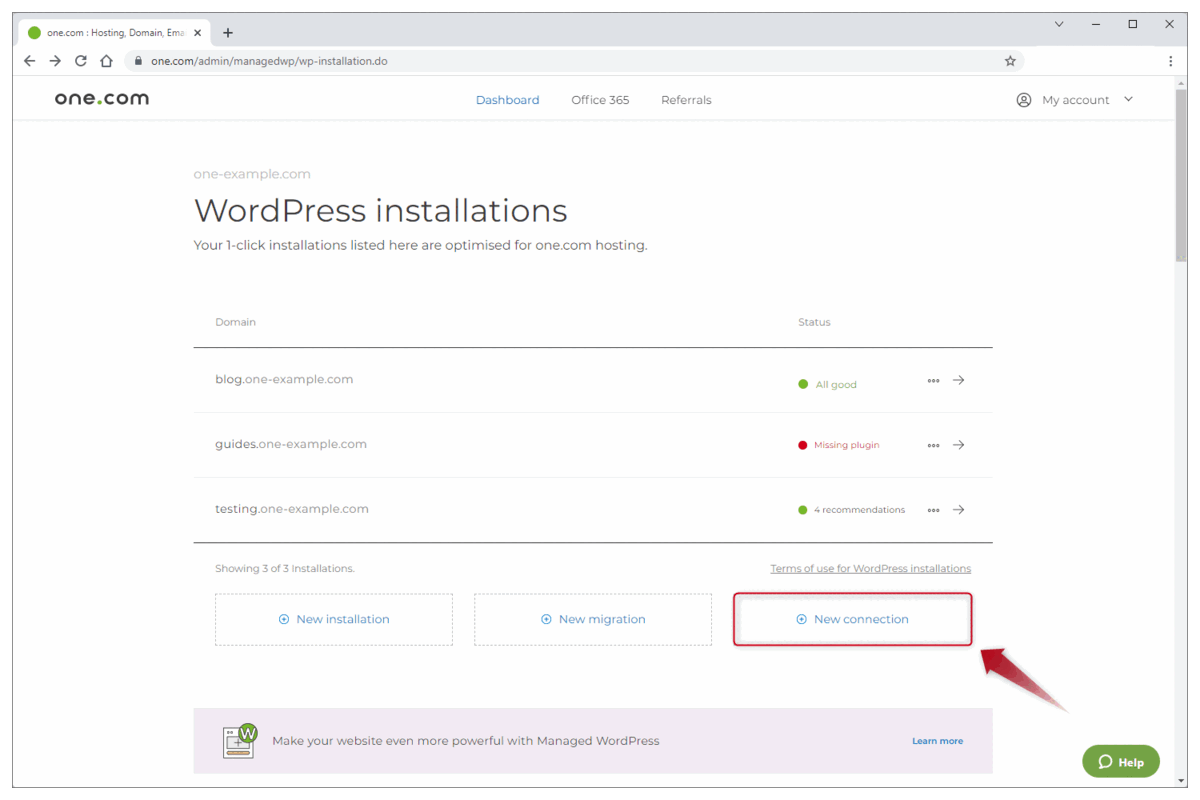
Task: Bookmark this page using the star icon
Action: click(1010, 60)
